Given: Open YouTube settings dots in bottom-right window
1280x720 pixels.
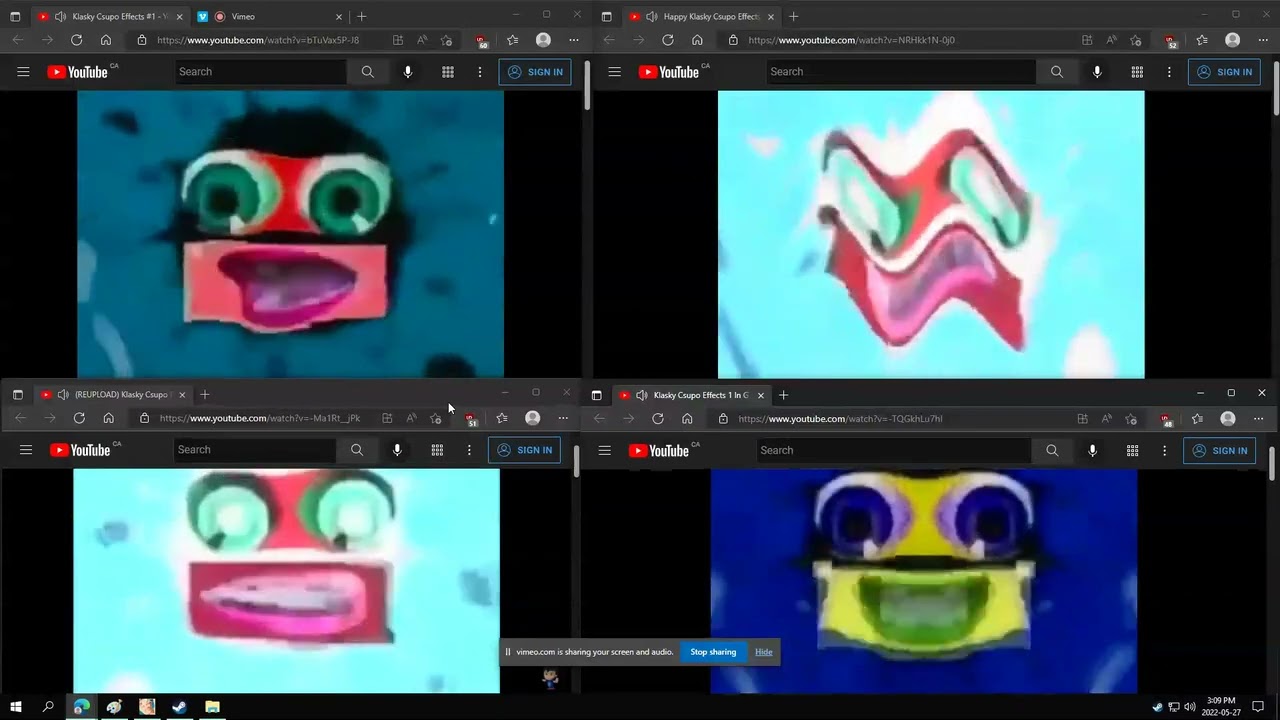Looking at the screenshot, I should click(x=1164, y=451).
